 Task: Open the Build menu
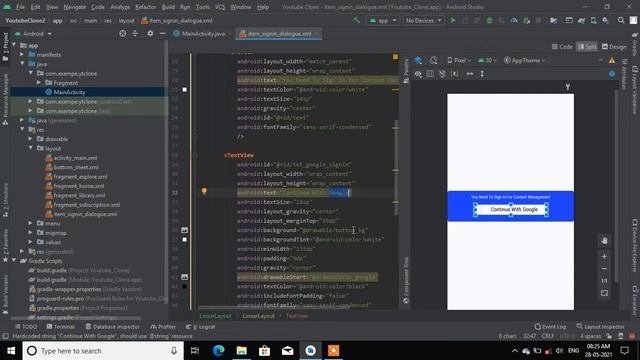click(x=168, y=7)
